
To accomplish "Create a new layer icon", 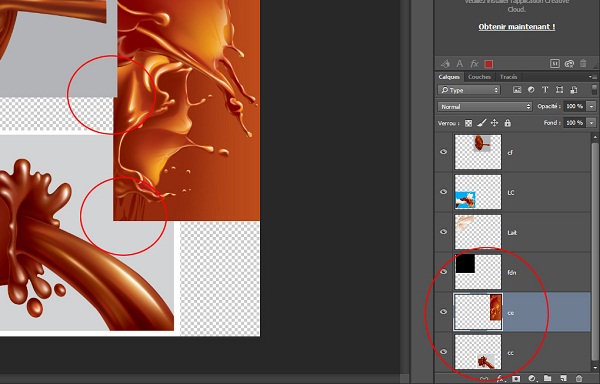I will 563,378.
